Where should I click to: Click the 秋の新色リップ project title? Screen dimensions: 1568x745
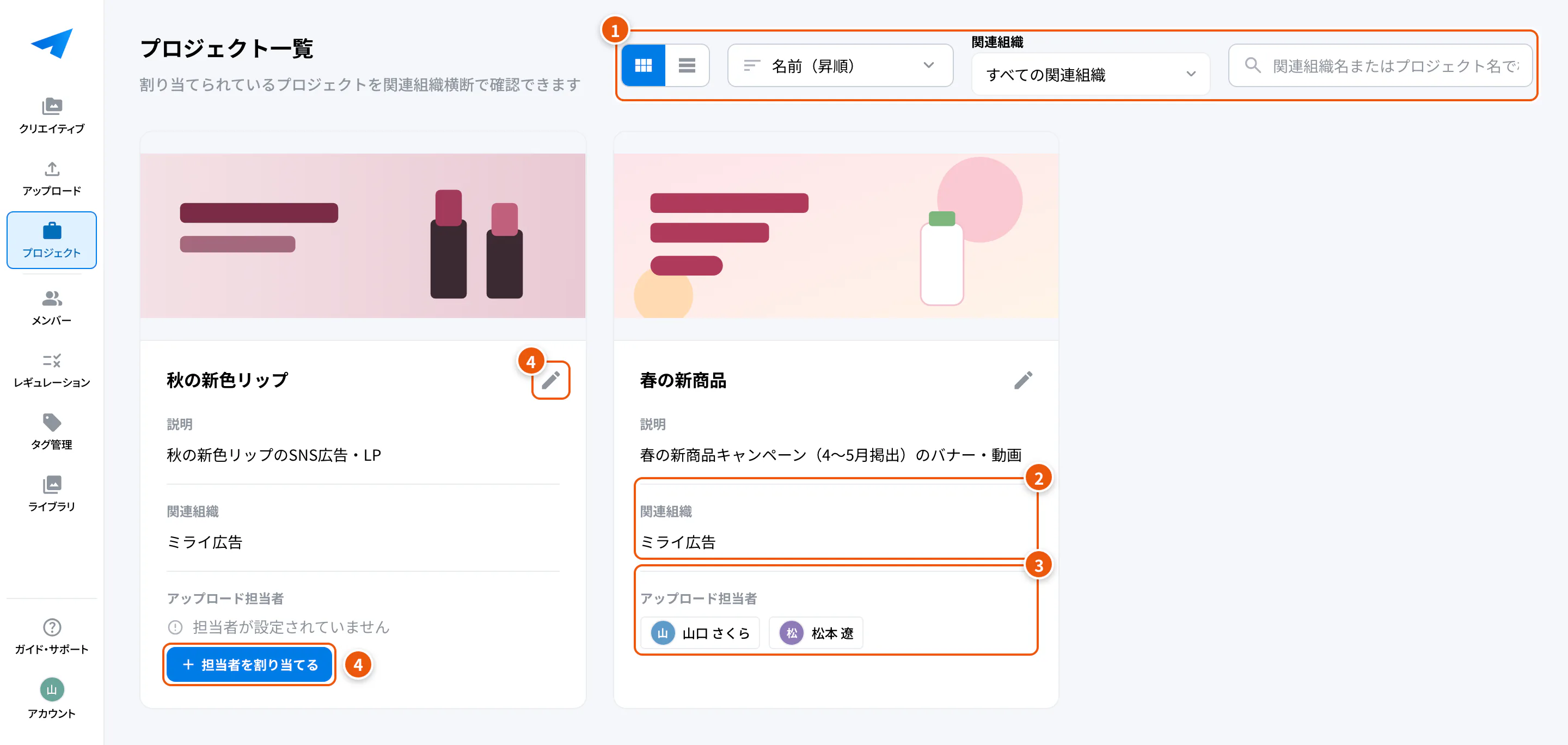click(x=227, y=381)
